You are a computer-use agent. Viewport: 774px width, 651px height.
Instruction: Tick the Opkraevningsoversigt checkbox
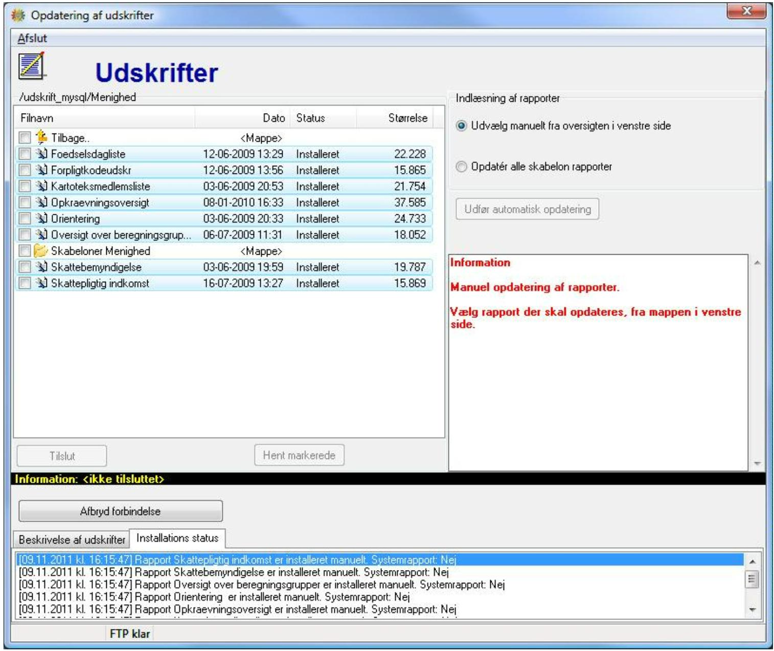coord(24,202)
